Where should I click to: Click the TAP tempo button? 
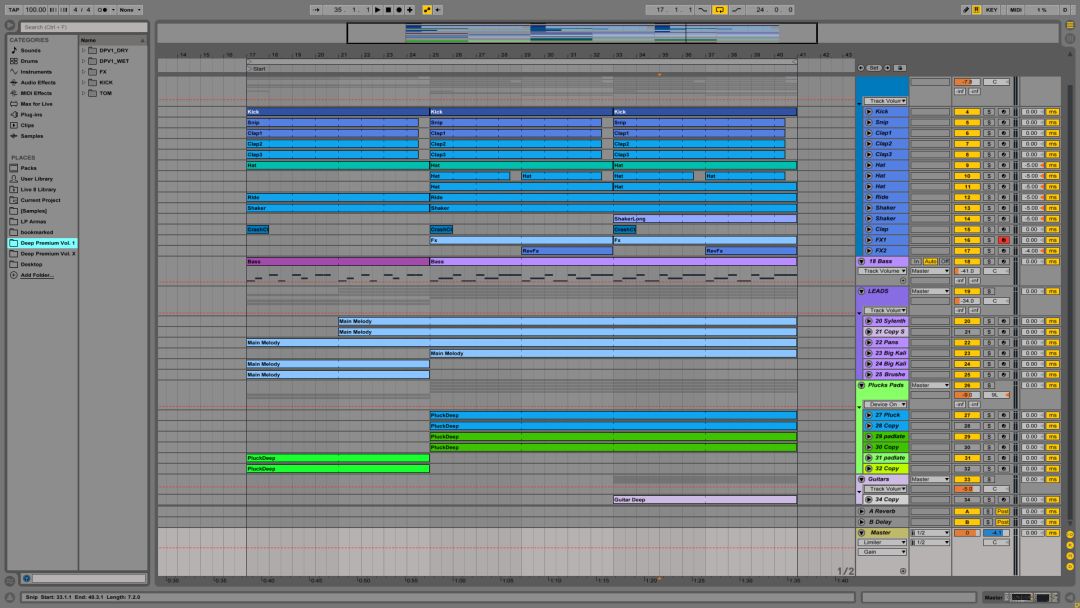14,10
